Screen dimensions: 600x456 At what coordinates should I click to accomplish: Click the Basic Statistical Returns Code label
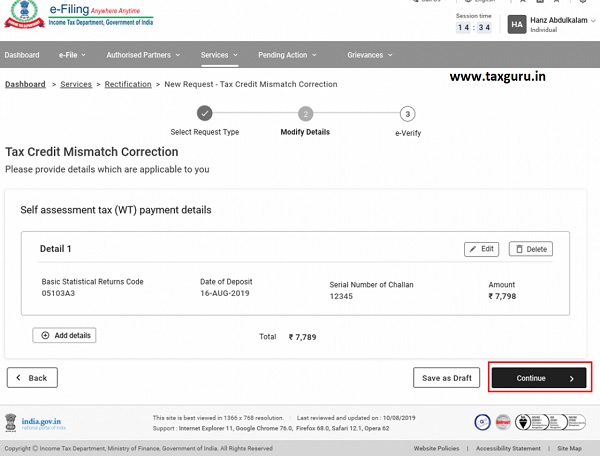[x=92, y=282]
